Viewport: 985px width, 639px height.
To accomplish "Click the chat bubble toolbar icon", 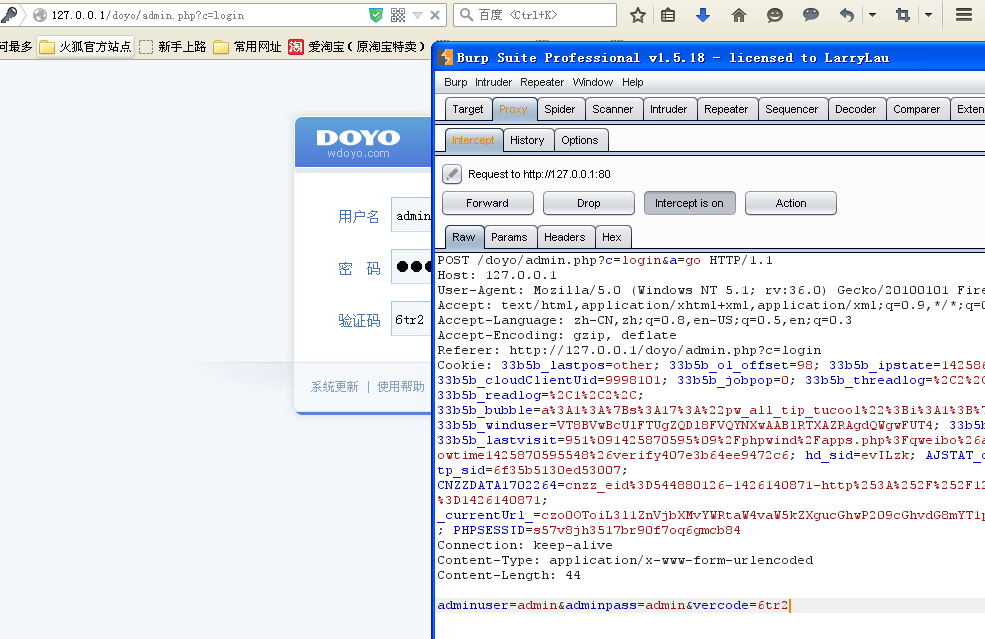I will [811, 15].
